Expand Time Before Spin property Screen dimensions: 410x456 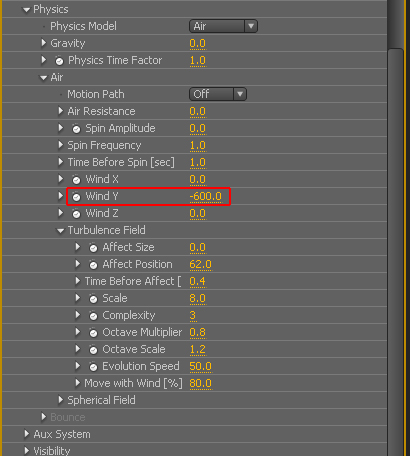pos(60,162)
